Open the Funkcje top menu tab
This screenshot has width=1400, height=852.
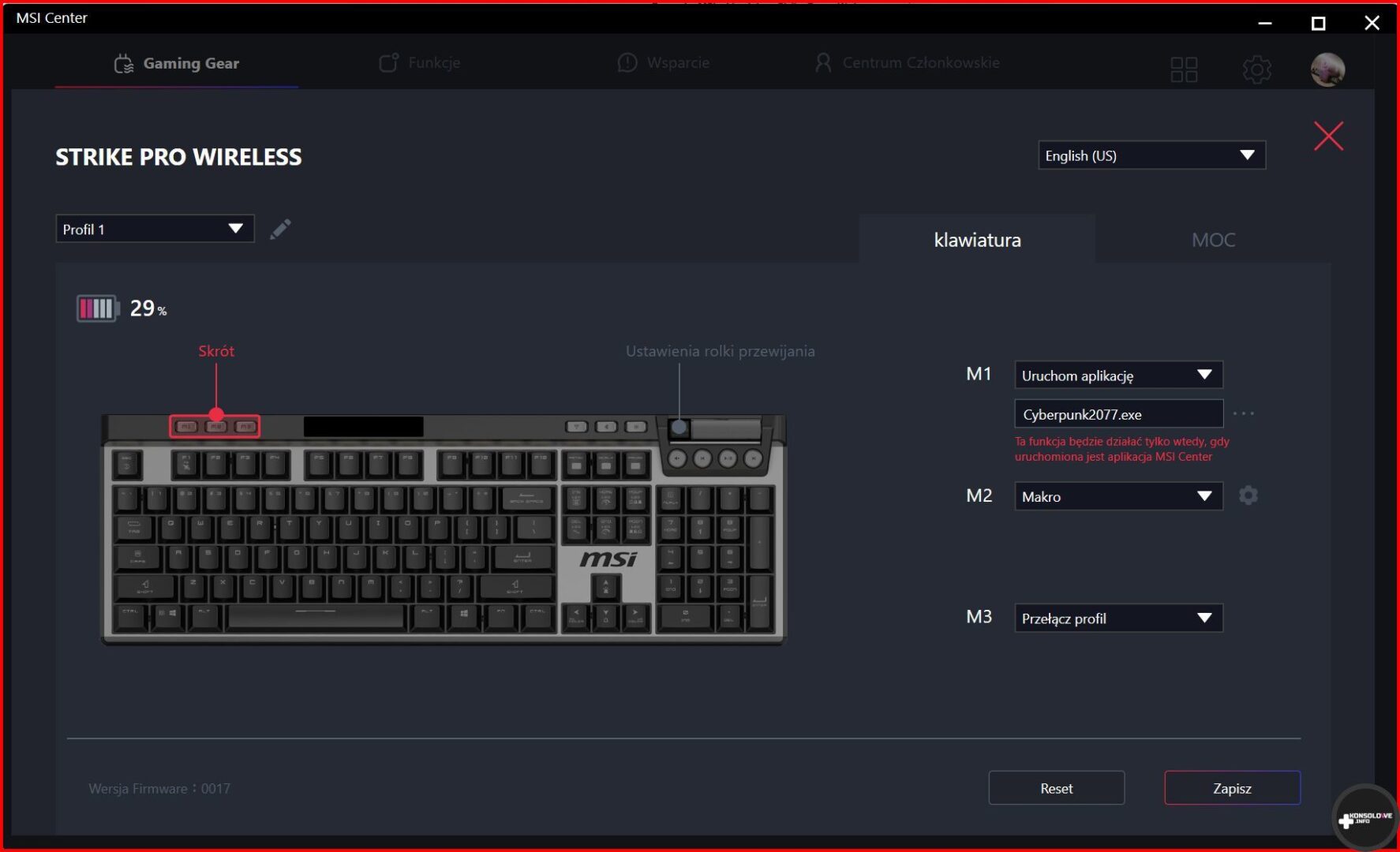click(420, 62)
